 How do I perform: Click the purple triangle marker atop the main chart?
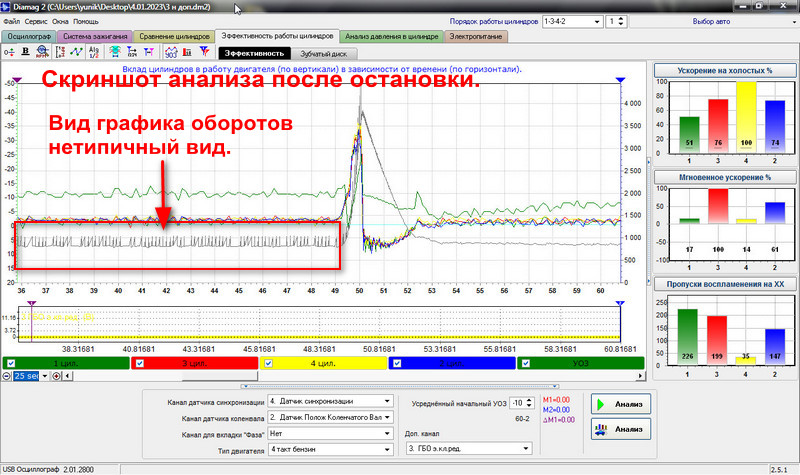[17, 80]
